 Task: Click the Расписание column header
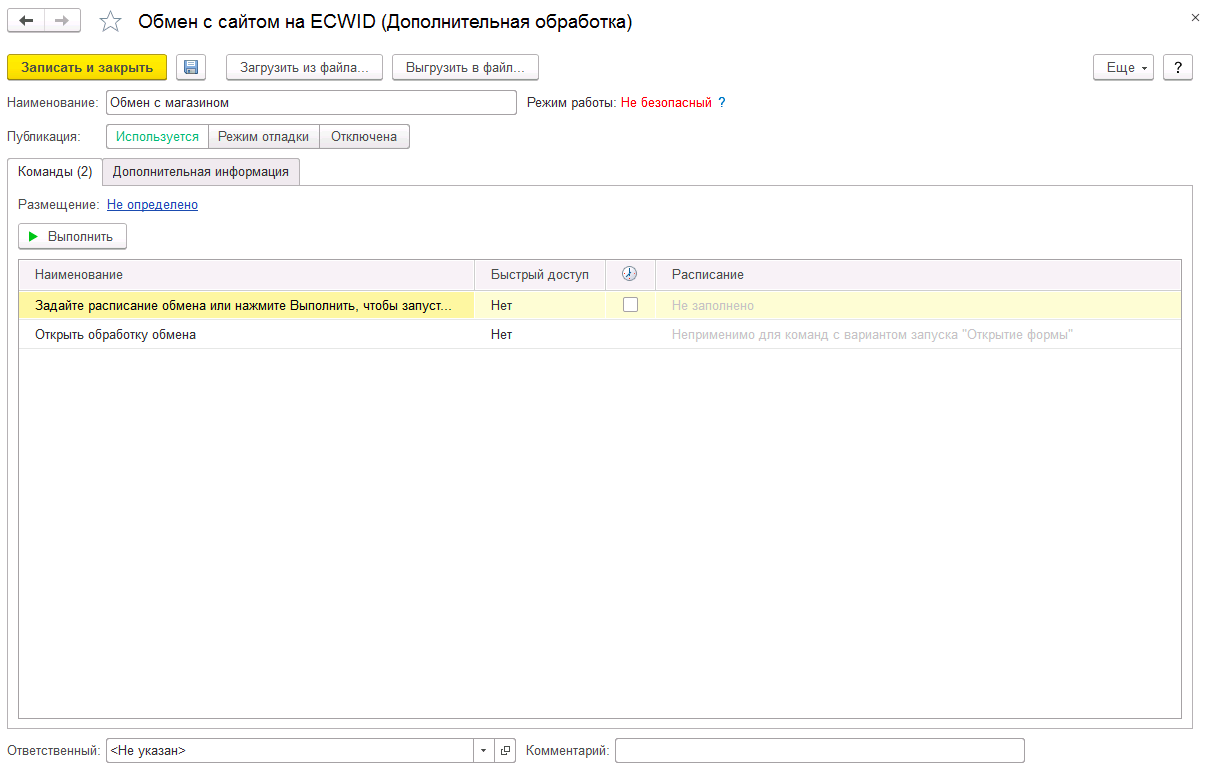point(918,274)
